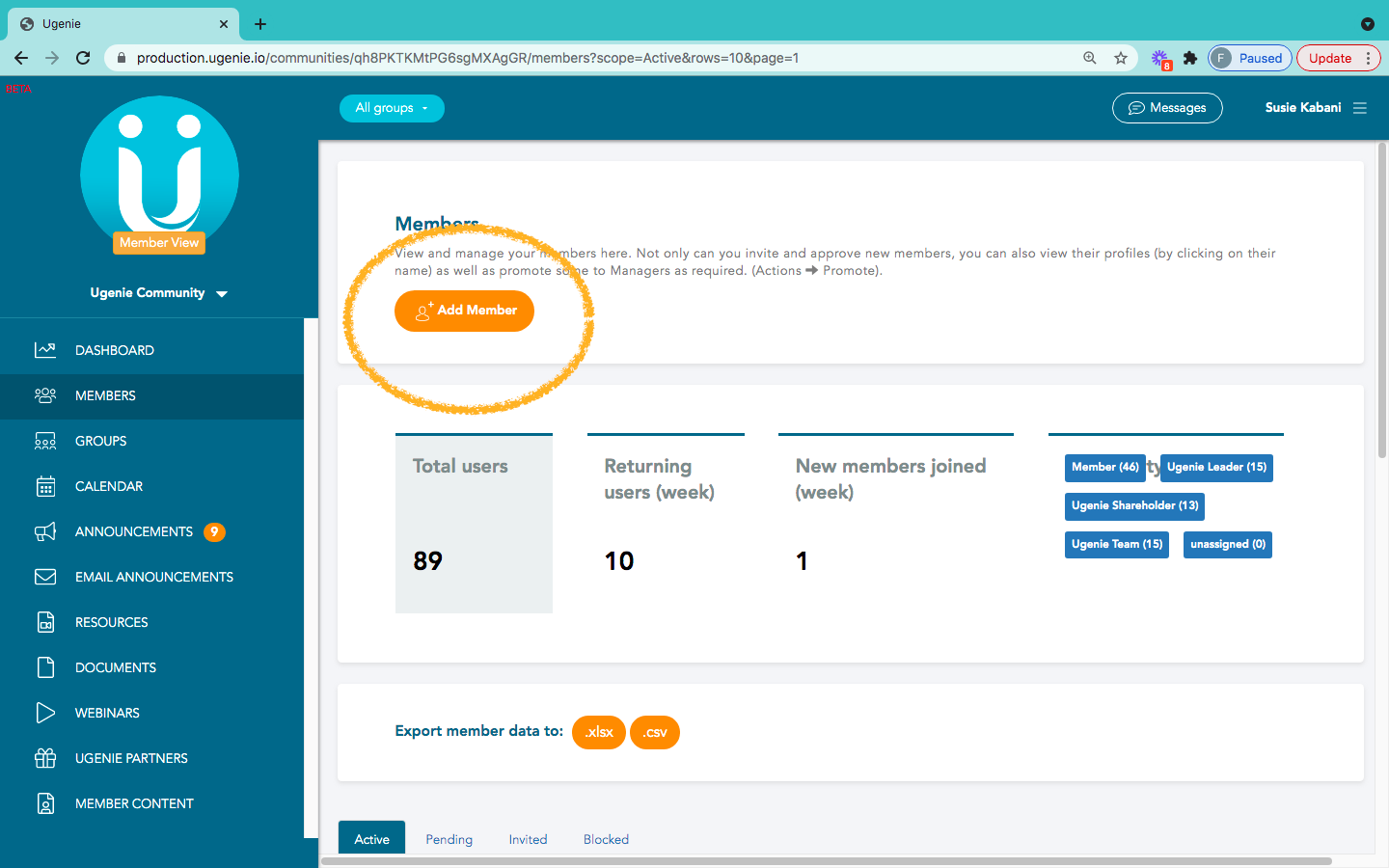Open Documents from the sidebar
Viewport: 1389px width, 868px height.
tap(116, 667)
